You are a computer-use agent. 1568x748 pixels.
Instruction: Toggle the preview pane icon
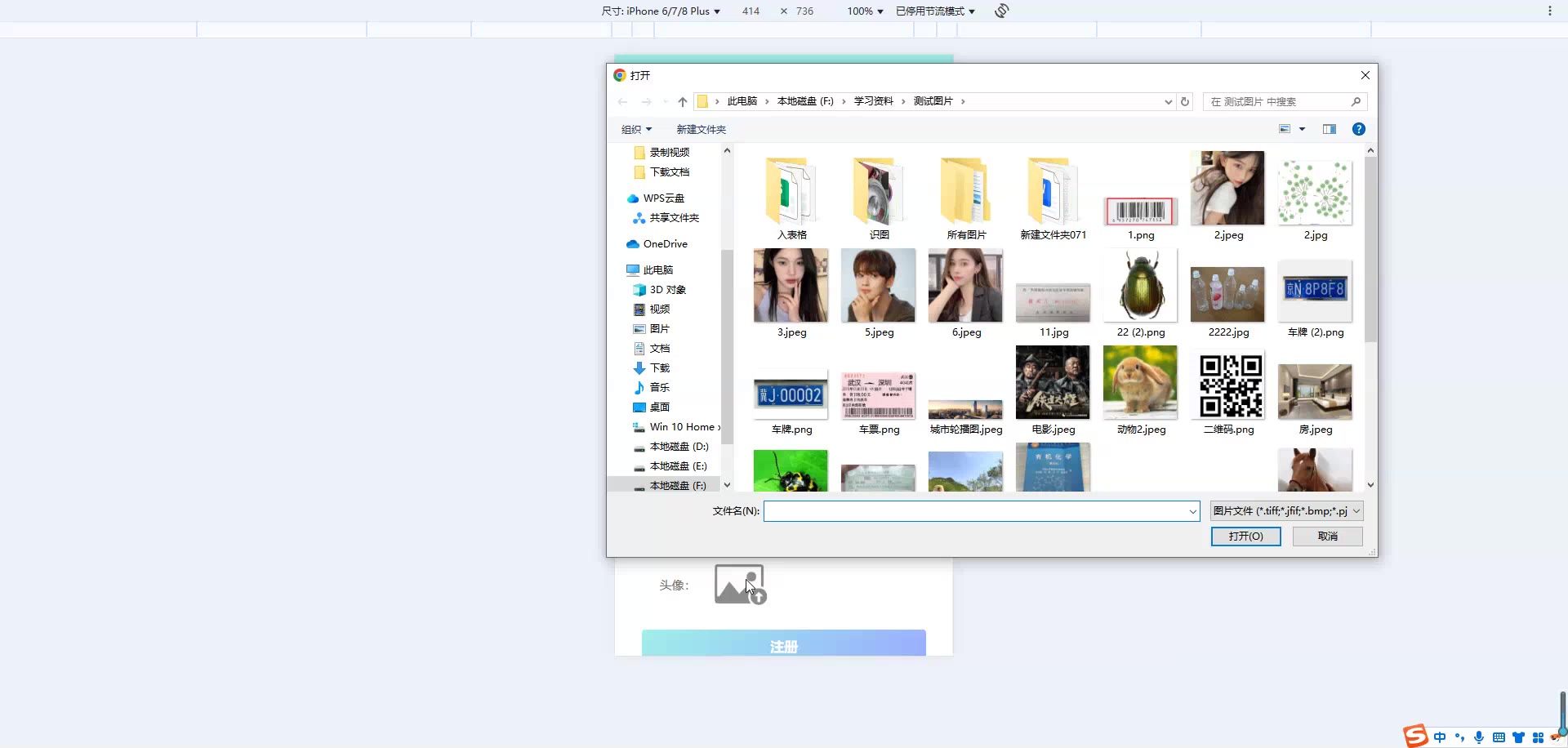click(x=1330, y=129)
